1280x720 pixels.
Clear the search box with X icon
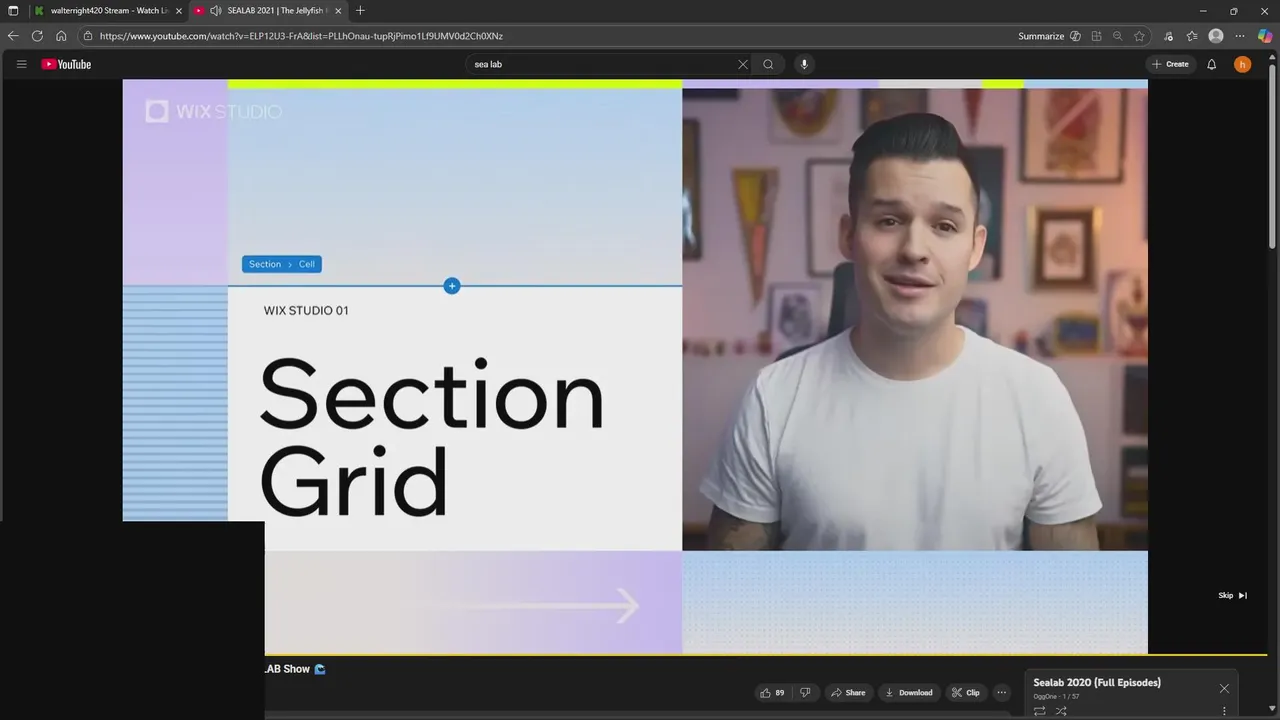coord(743,64)
